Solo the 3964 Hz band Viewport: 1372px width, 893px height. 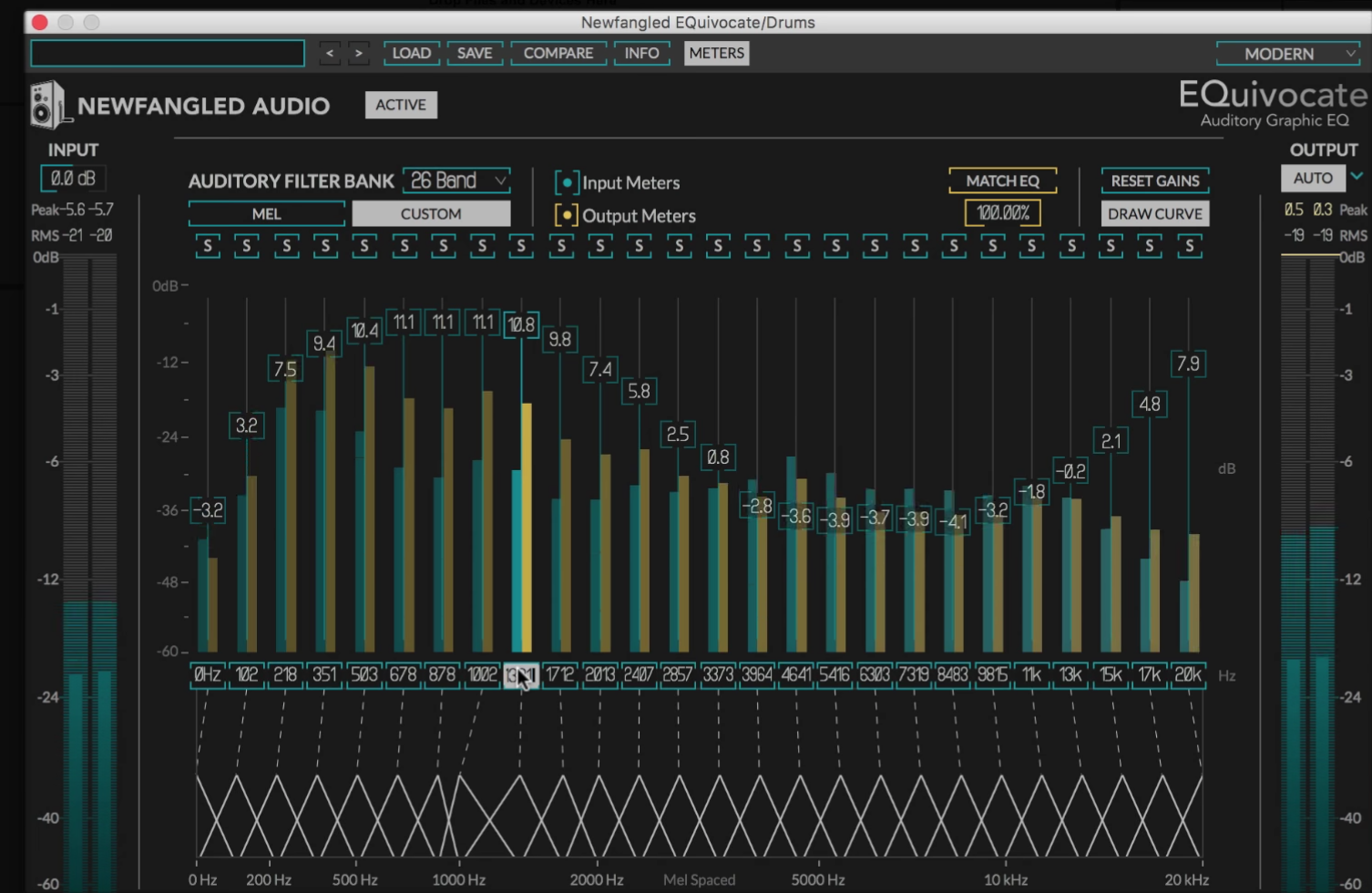point(757,246)
